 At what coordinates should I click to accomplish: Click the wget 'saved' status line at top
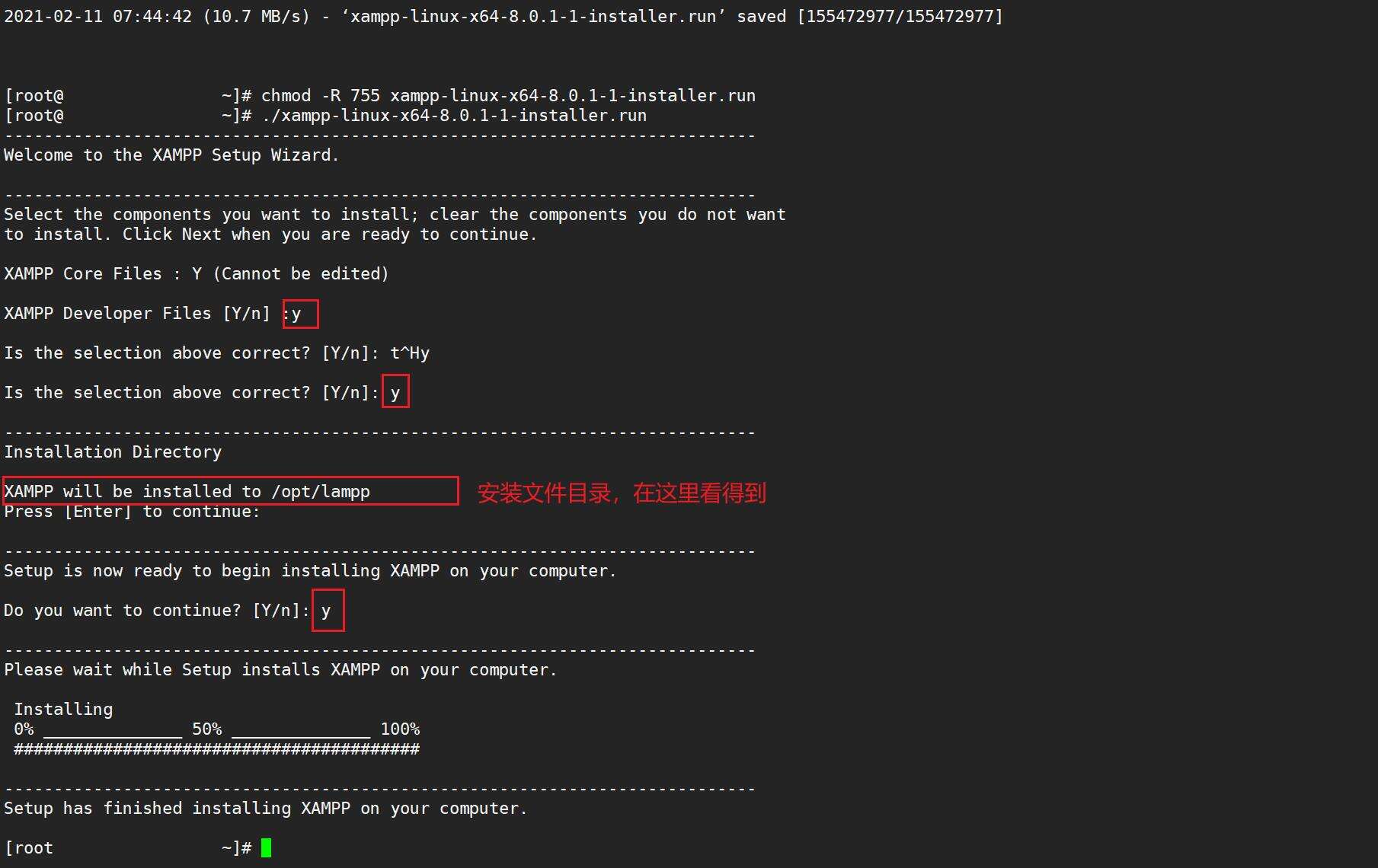(504, 16)
